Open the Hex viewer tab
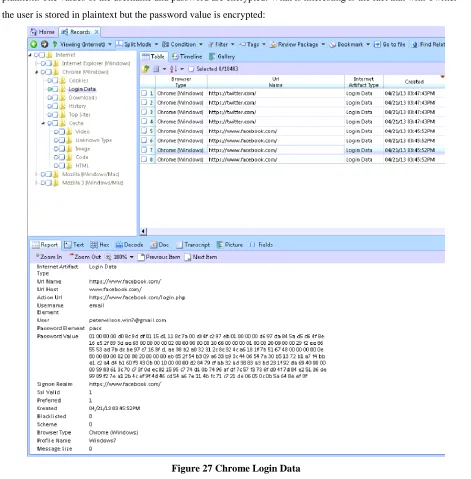471x479 pixels. point(100,245)
